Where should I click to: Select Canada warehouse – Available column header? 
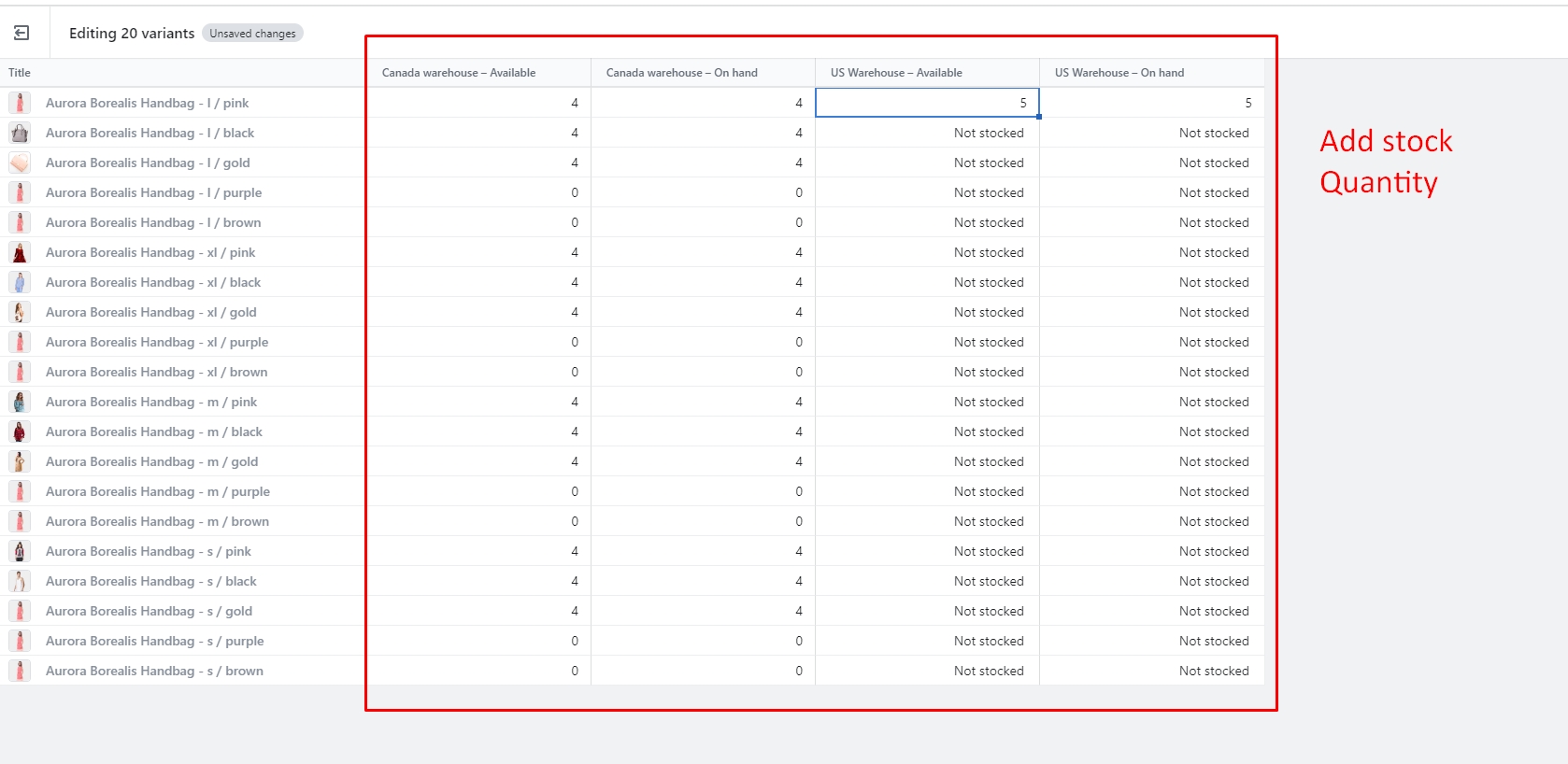[x=459, y=73]
